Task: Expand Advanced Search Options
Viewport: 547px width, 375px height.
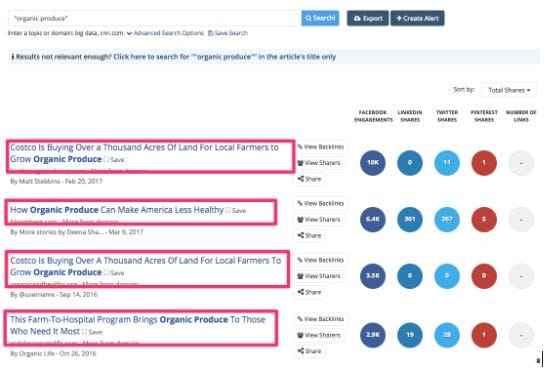Action: [x=165, y=33]
